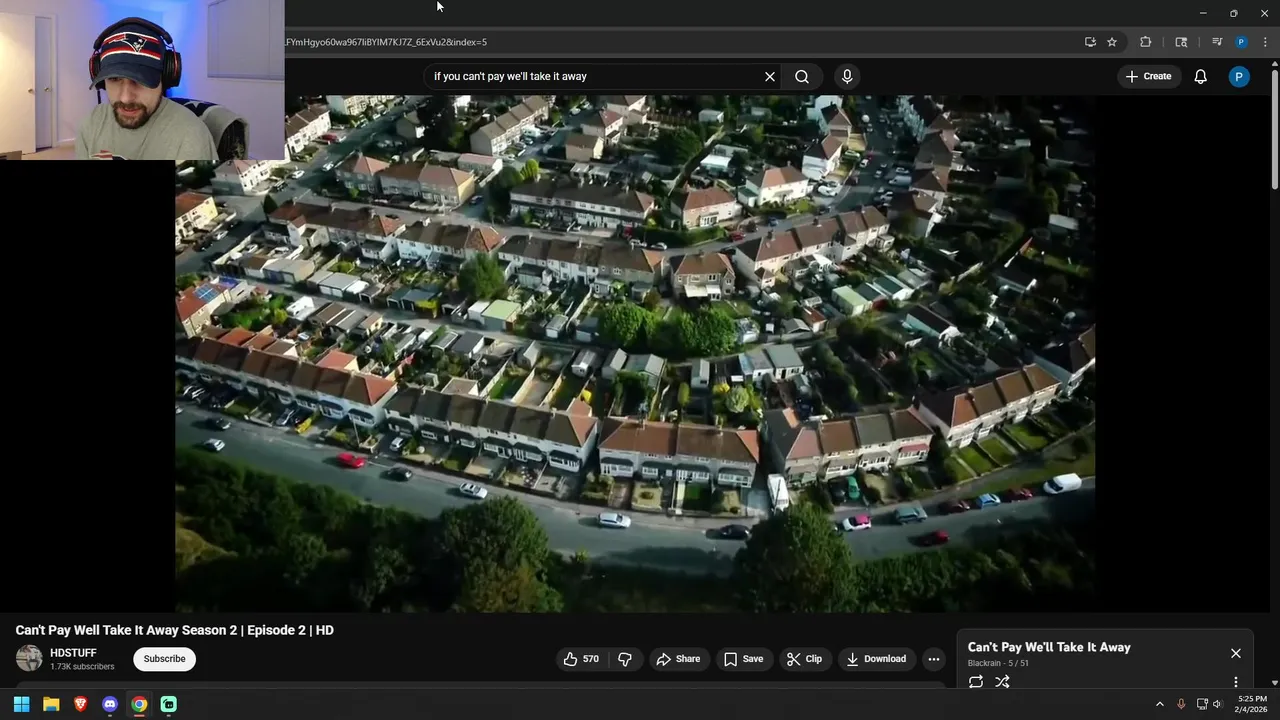Toggle playlist loop
Screen dimensions: 1280x720
(976, 682)
